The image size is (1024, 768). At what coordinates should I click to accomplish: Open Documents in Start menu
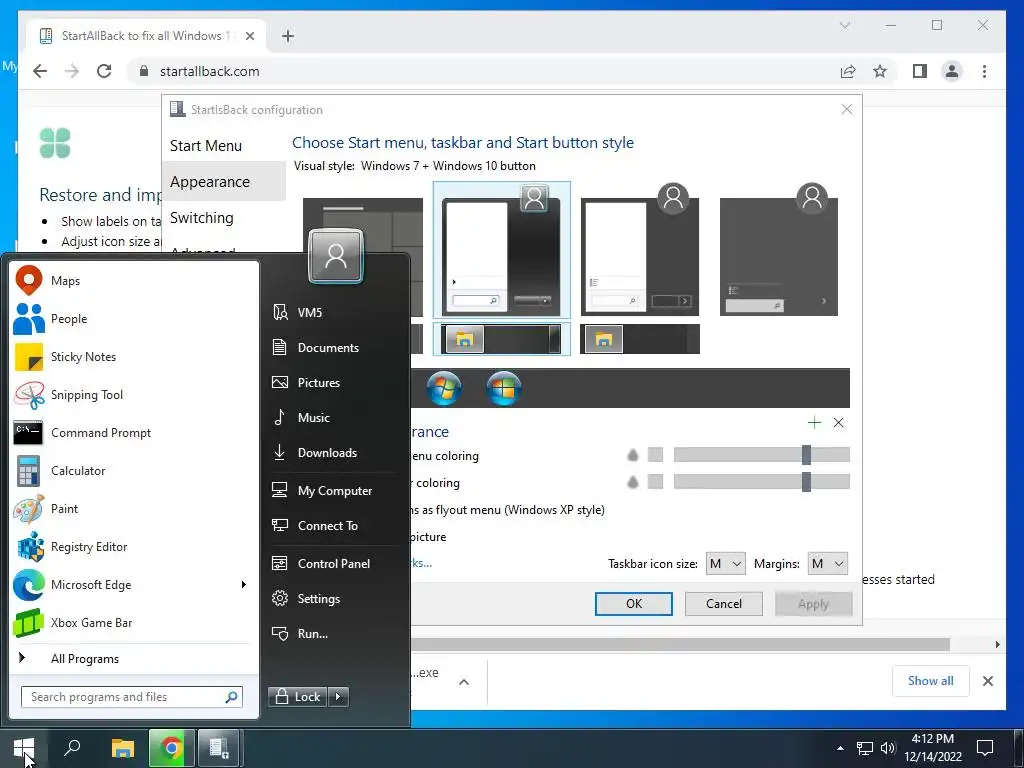point(334,347)
